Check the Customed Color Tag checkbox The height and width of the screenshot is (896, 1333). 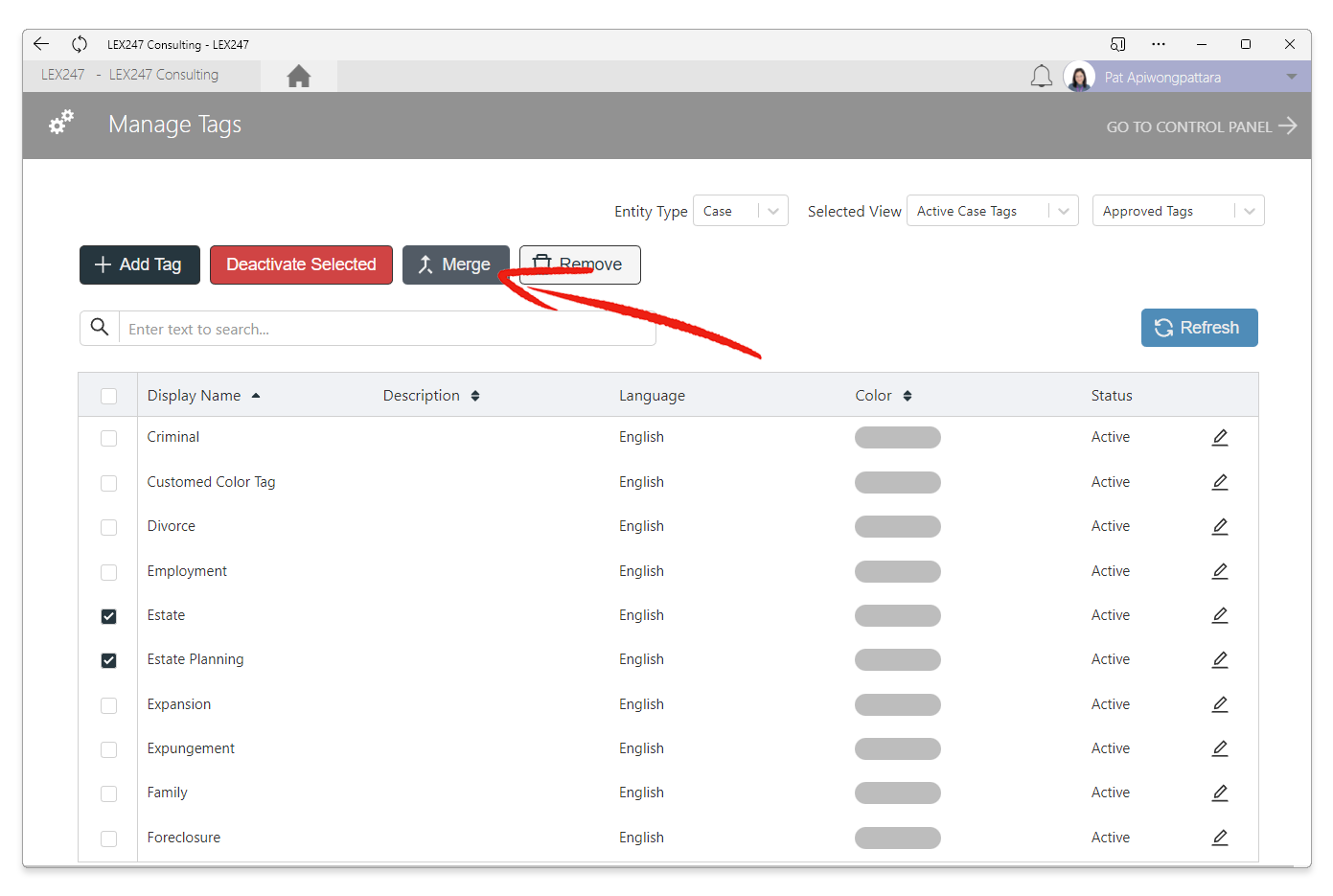[108, 483]
